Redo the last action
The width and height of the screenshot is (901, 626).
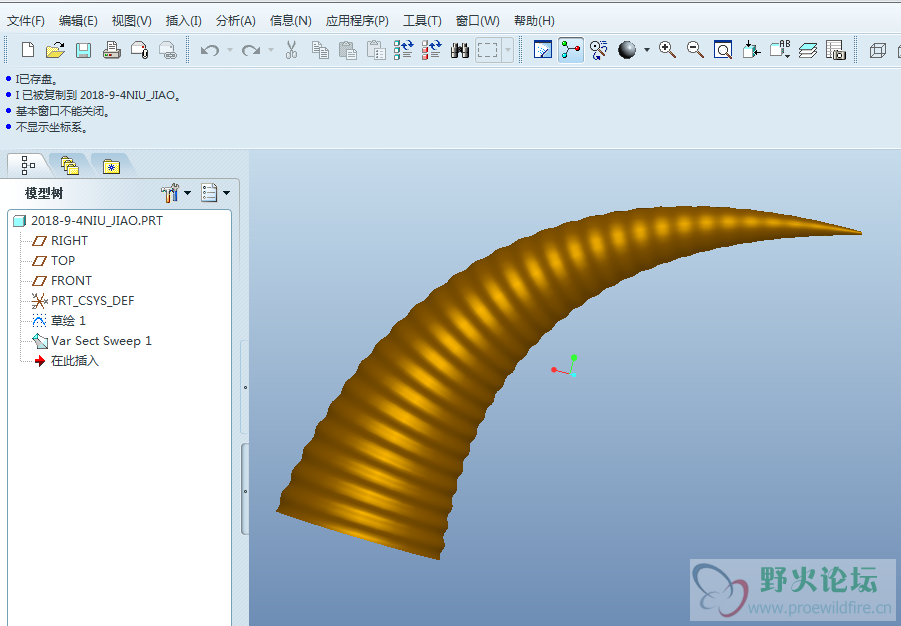click(251, 51)
